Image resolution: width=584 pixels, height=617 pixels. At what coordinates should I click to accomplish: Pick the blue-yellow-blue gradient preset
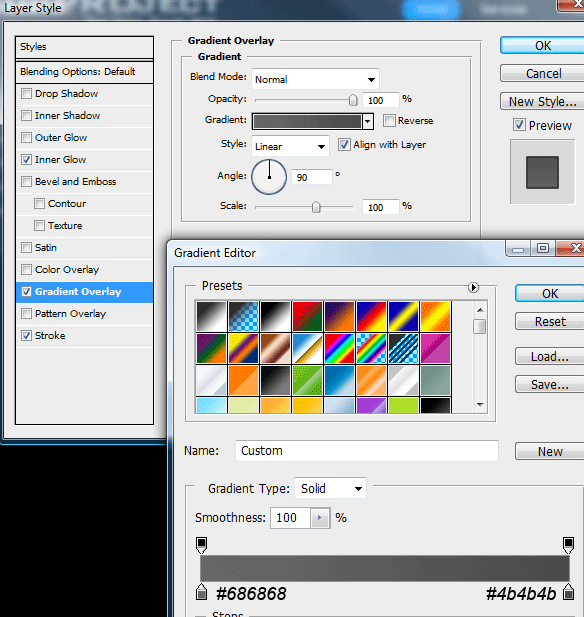(x=403, y=316)
